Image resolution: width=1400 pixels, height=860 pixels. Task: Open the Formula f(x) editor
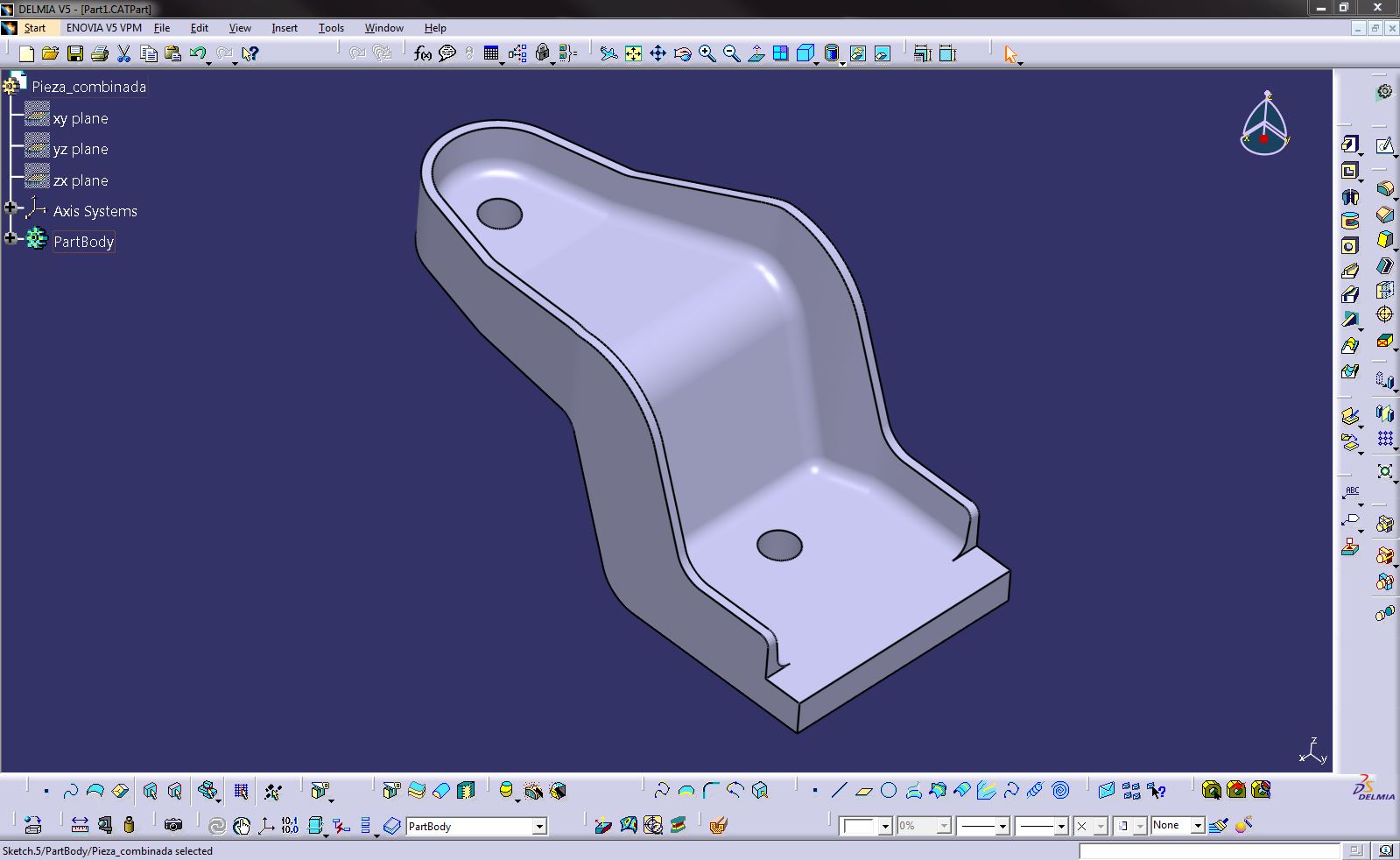tap(423, 53)
